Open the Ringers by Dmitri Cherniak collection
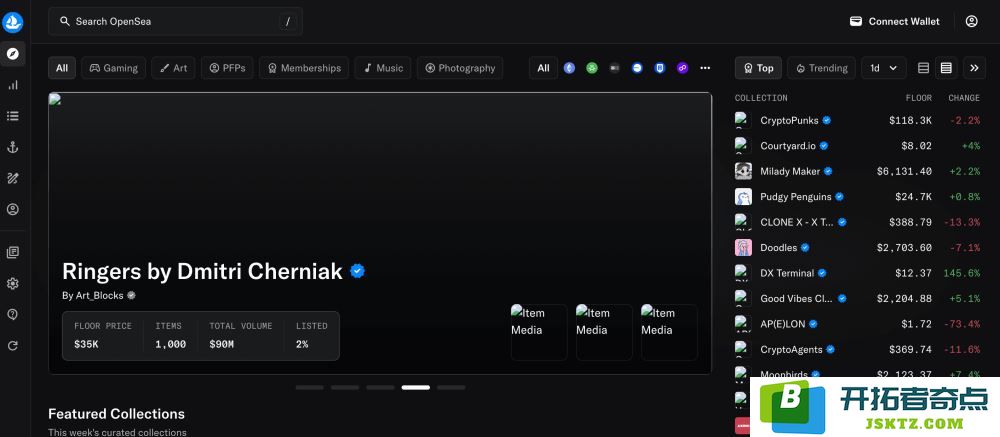Image resolution: width=1000 pixels, height=437 pixels. 202,271
